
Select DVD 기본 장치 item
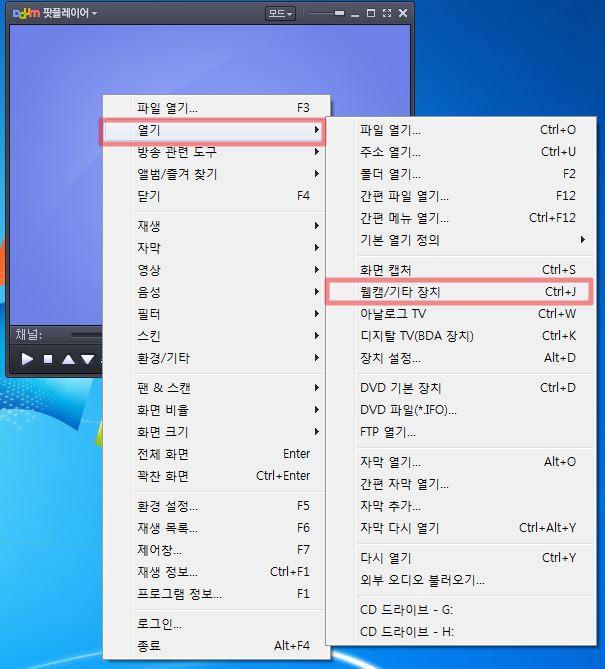point(461,388)
